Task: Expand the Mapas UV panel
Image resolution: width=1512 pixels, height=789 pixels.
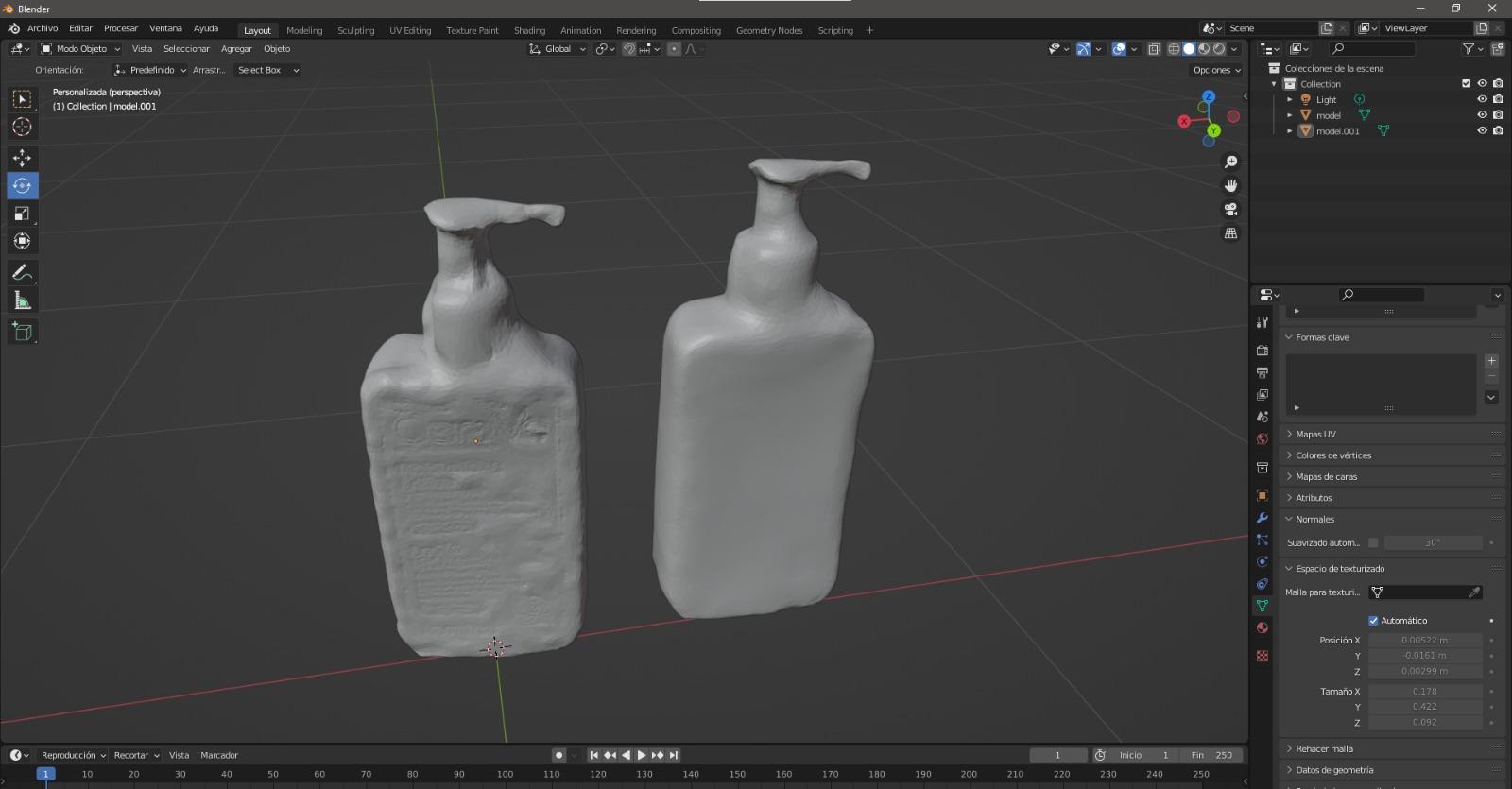Action: (1391, 434)
